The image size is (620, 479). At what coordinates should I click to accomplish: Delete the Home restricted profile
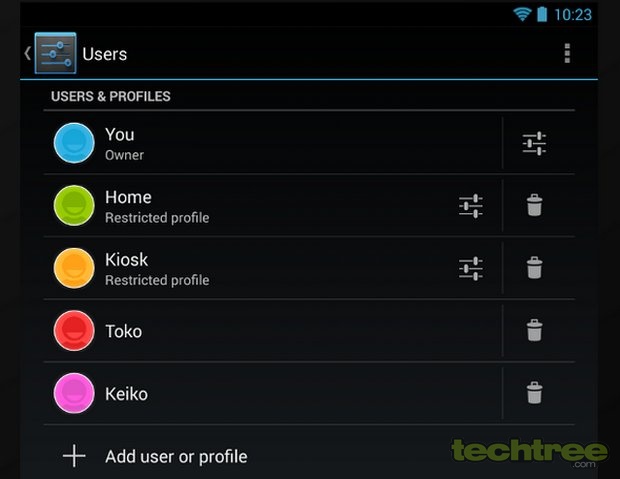click(534, 205)
